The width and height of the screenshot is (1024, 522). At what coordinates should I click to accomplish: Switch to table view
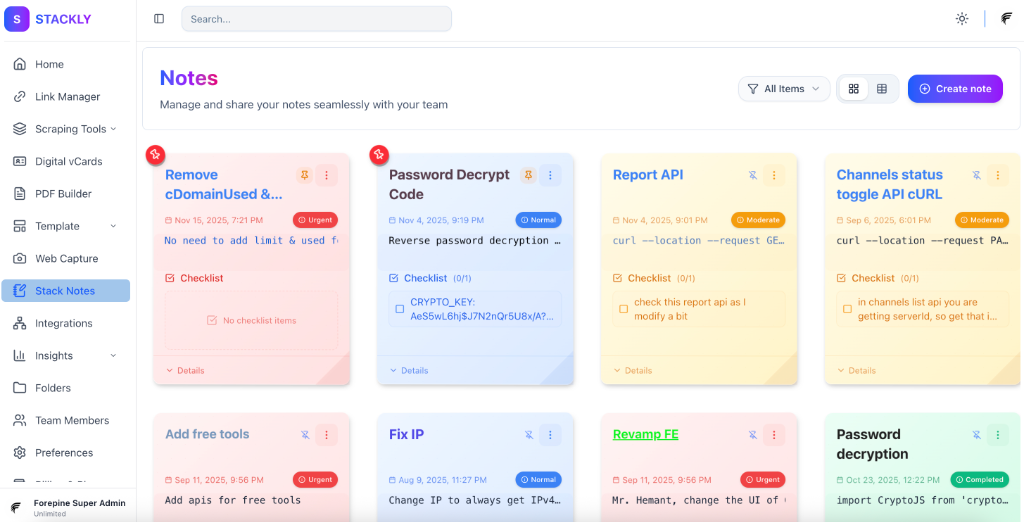(x=882, y=89)
